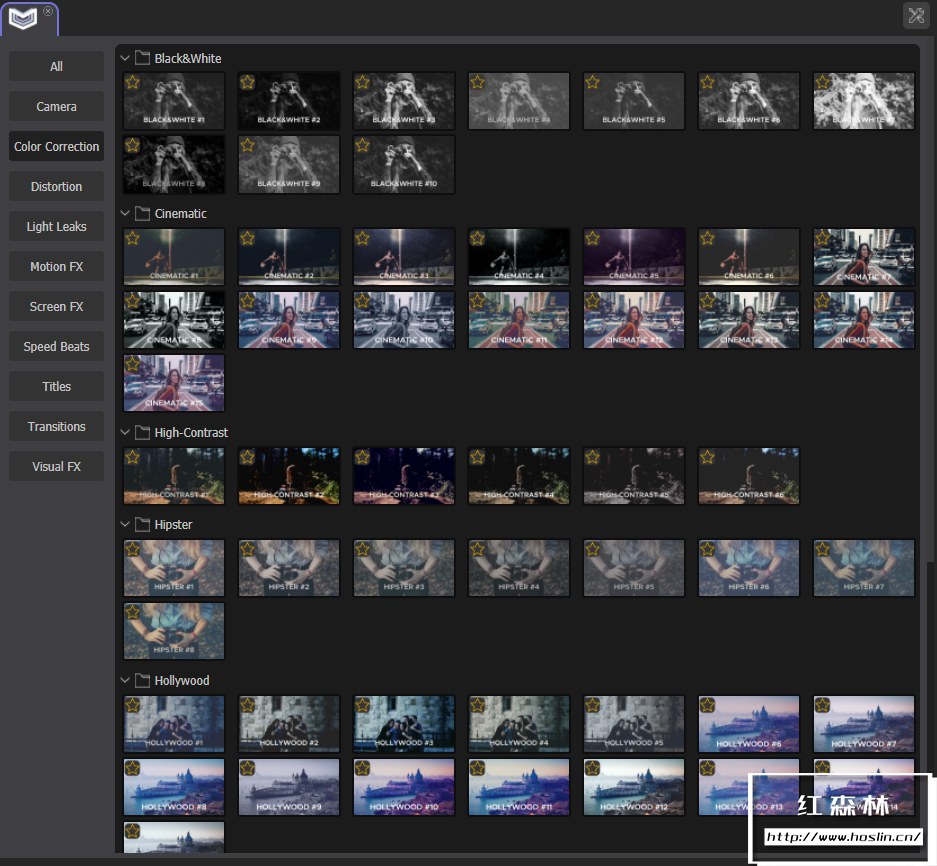
Task: Star the Black&White #6 preset
Action: [708, 82]
